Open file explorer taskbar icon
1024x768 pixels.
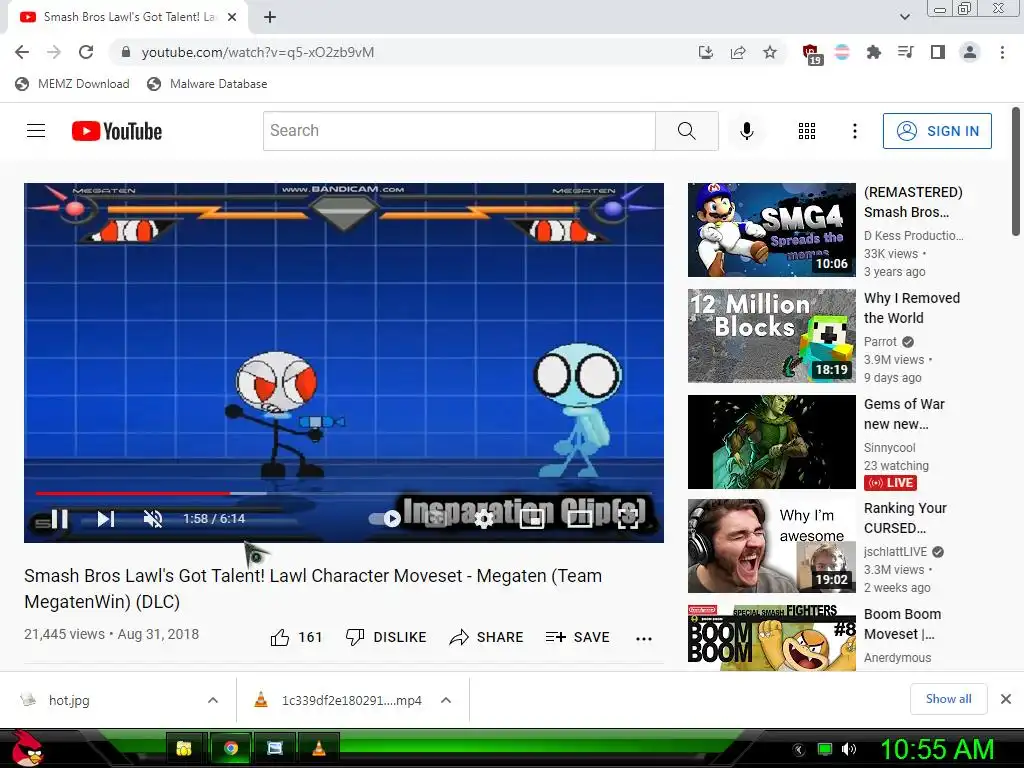click(184, 748)
